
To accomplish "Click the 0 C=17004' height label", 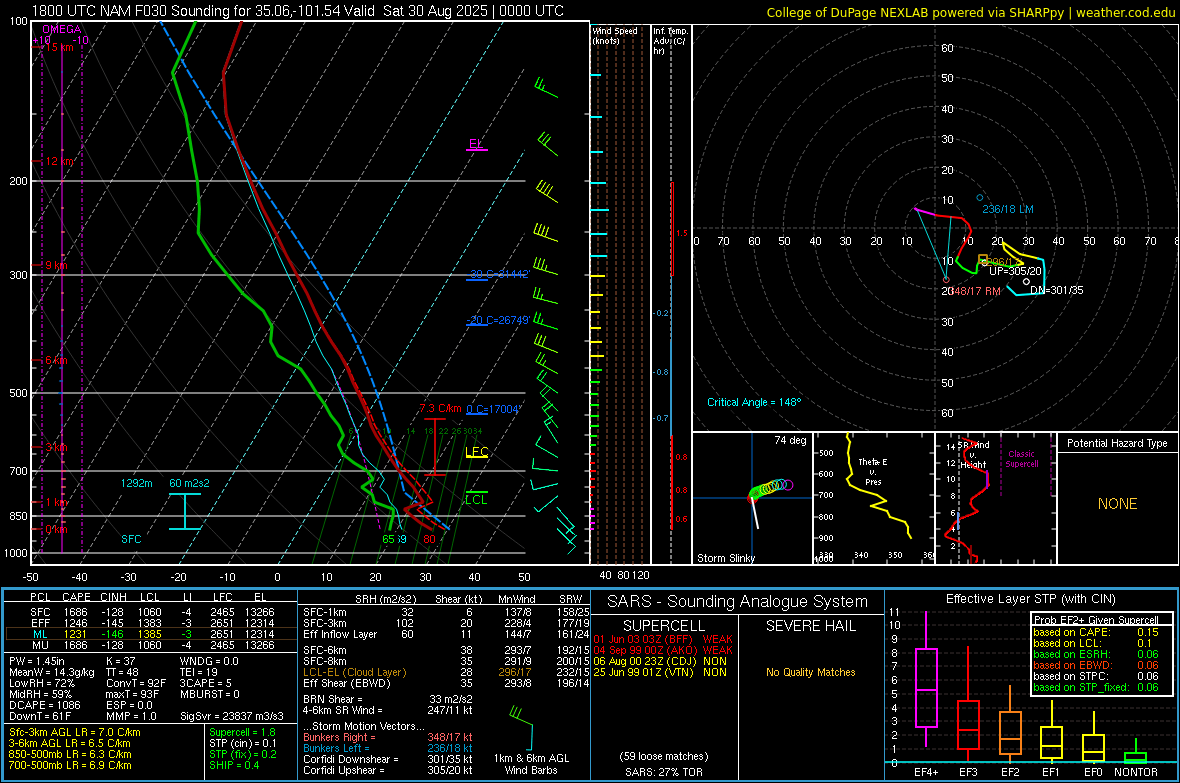I will click(493, 410).
